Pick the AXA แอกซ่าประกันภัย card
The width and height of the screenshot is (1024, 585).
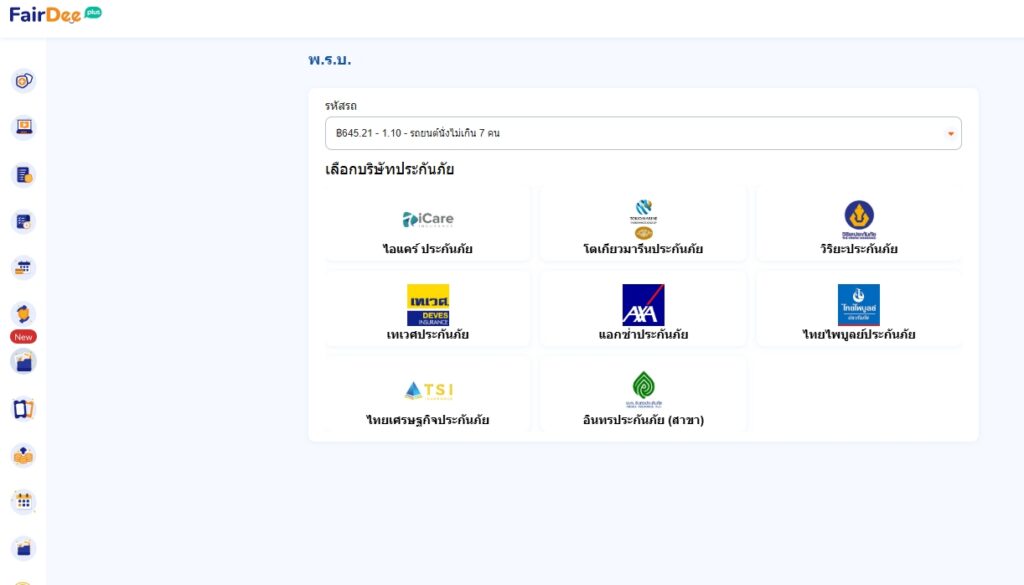point(643,309)
